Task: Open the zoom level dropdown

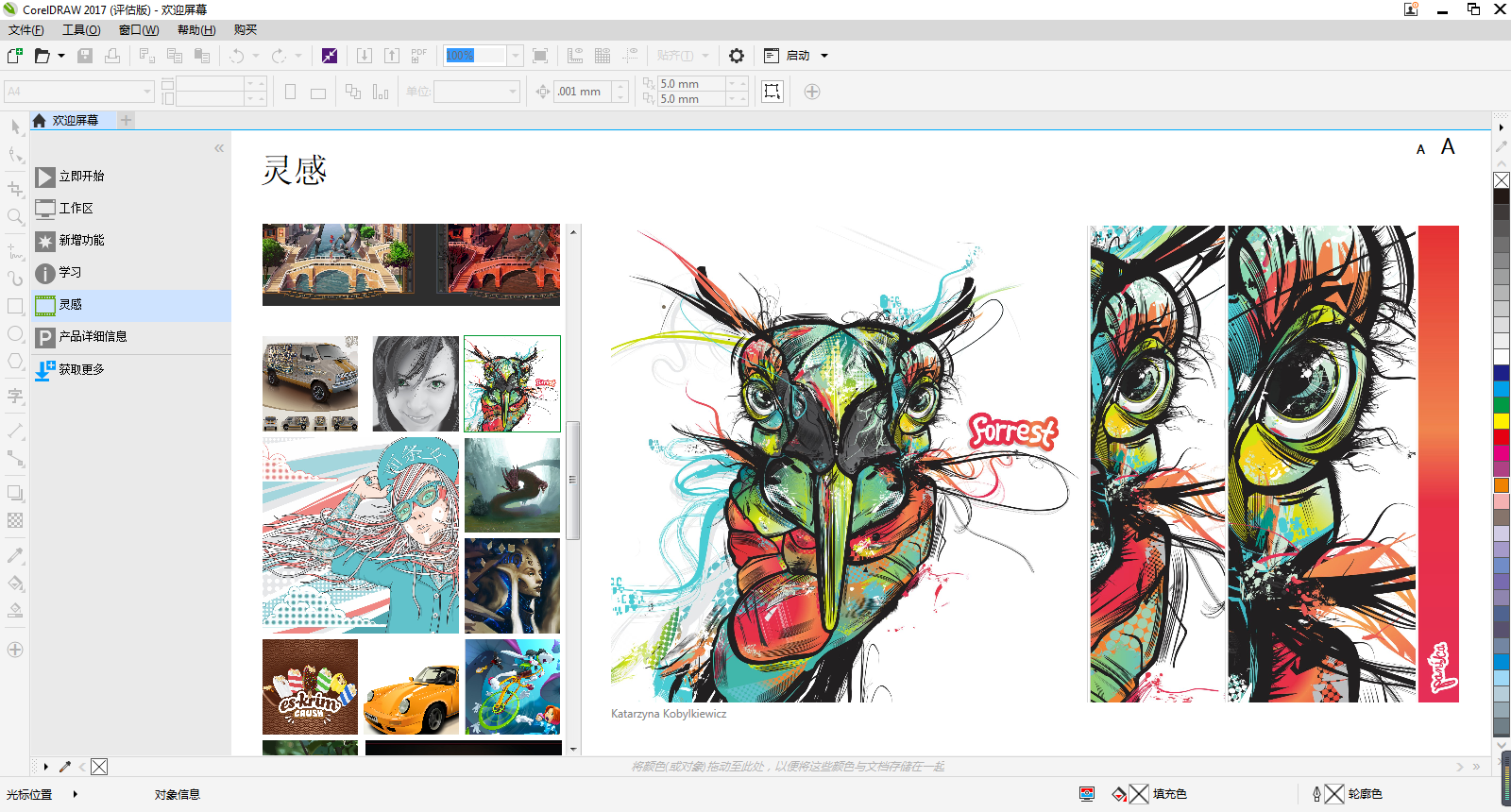Action: point(516,56)
